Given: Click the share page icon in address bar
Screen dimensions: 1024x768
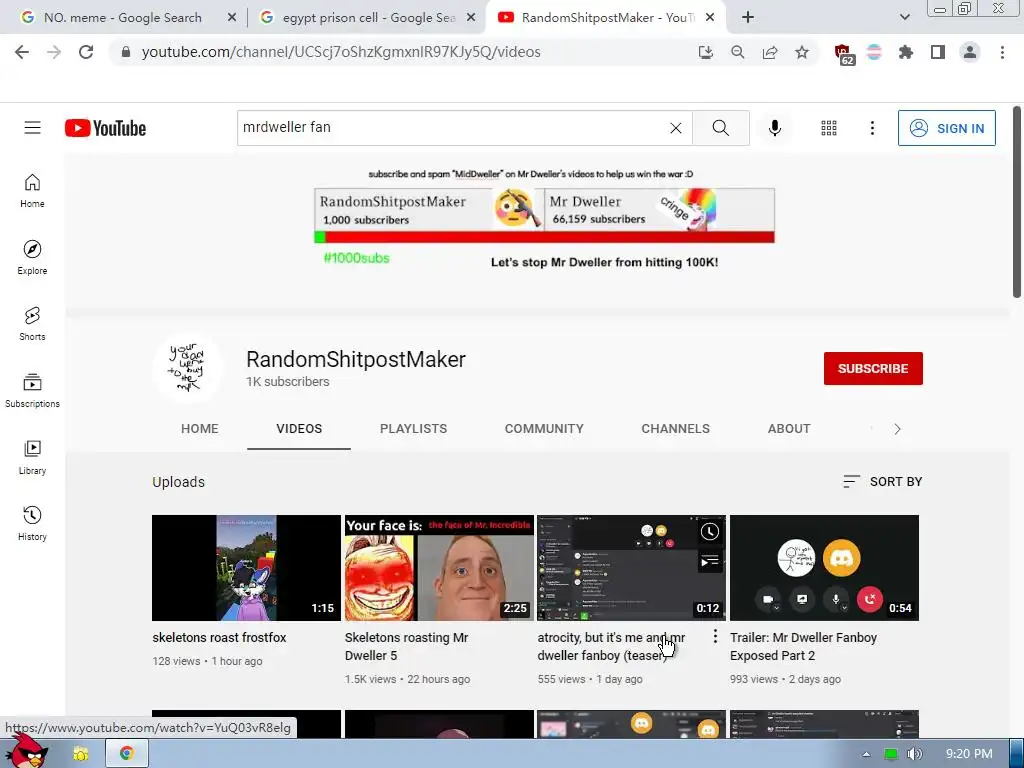Looking at the screenshot, I should [770, 52].
